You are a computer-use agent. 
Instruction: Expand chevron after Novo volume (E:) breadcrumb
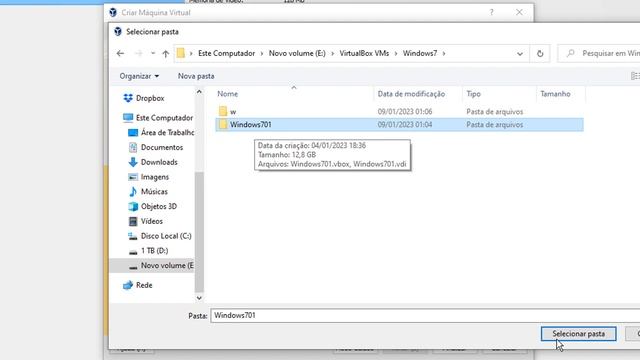tap(332, 53)
